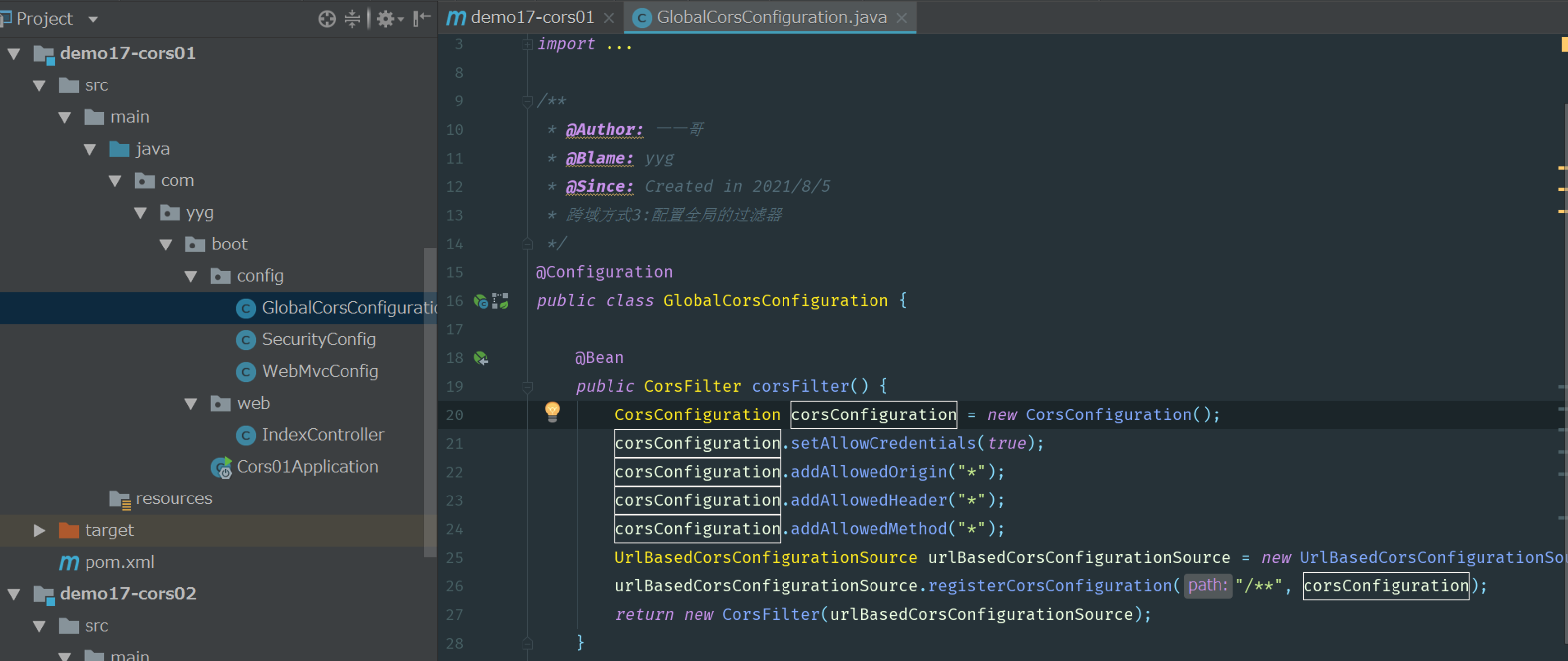Switch to the demo17-cors01 tab
This screenshot has height=661, width=1568.
click(531, 17)
